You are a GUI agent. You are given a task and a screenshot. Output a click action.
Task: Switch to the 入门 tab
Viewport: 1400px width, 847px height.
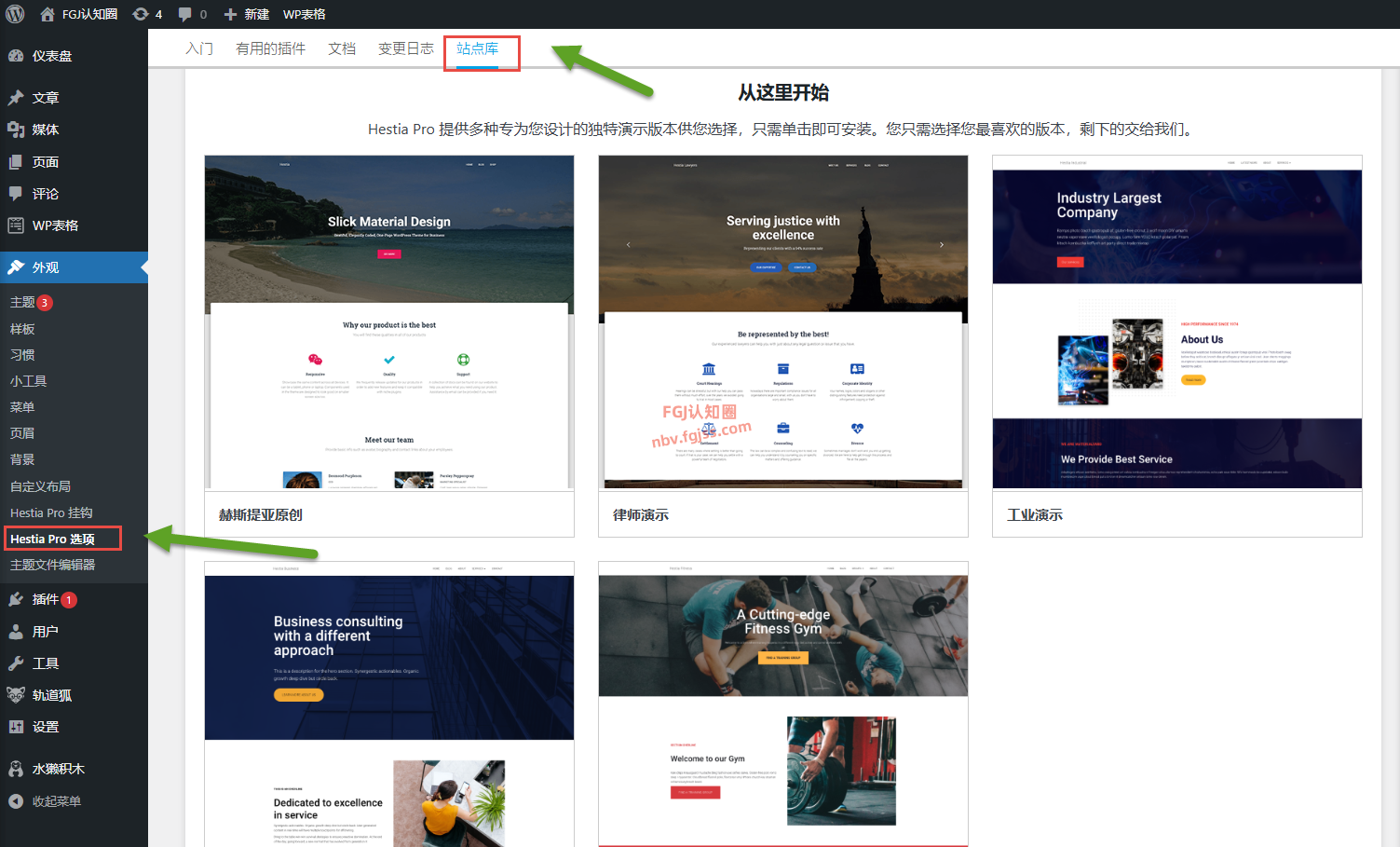(x=199, y=48)
